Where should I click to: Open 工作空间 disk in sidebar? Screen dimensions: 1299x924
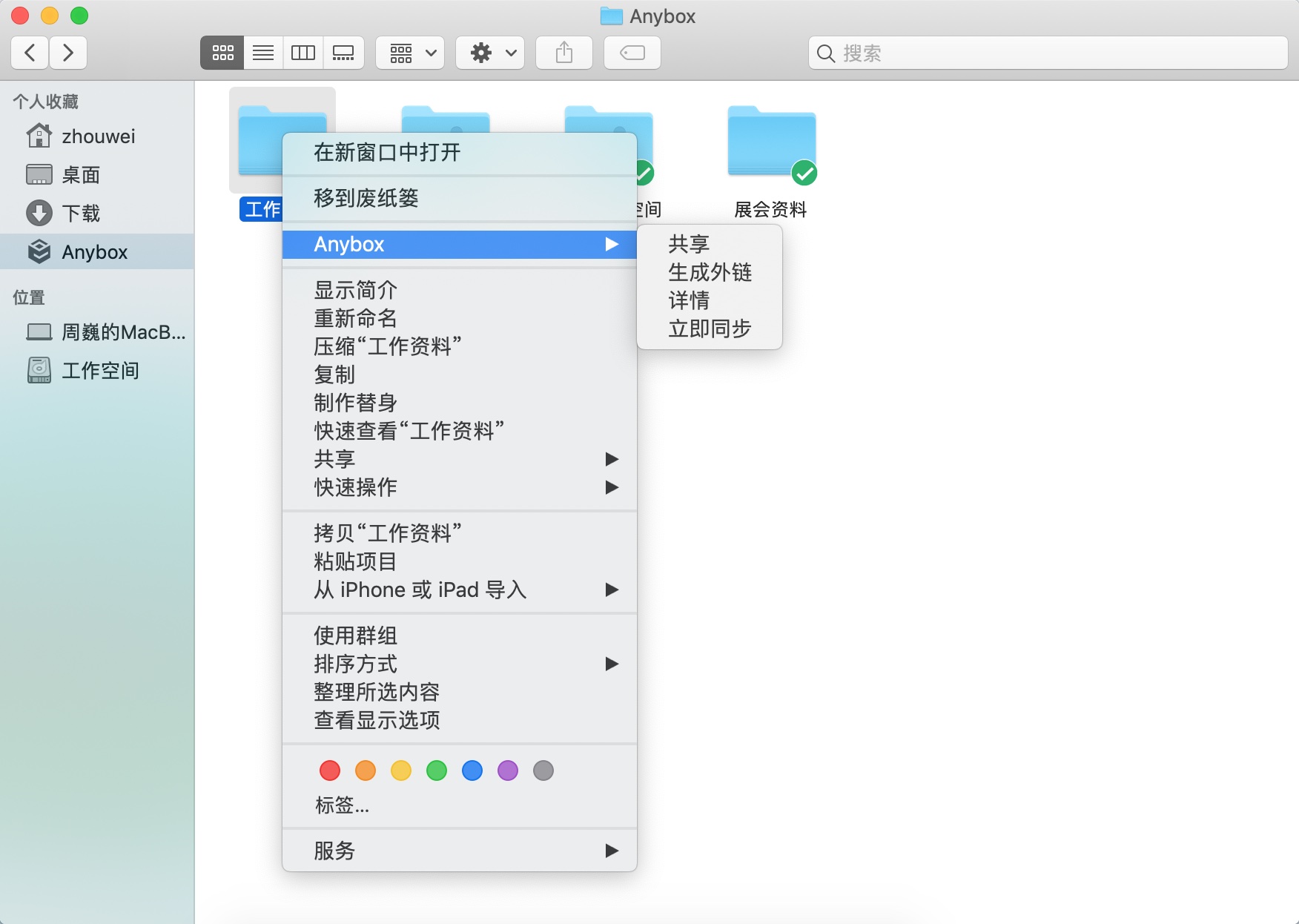tap(97, 371)
